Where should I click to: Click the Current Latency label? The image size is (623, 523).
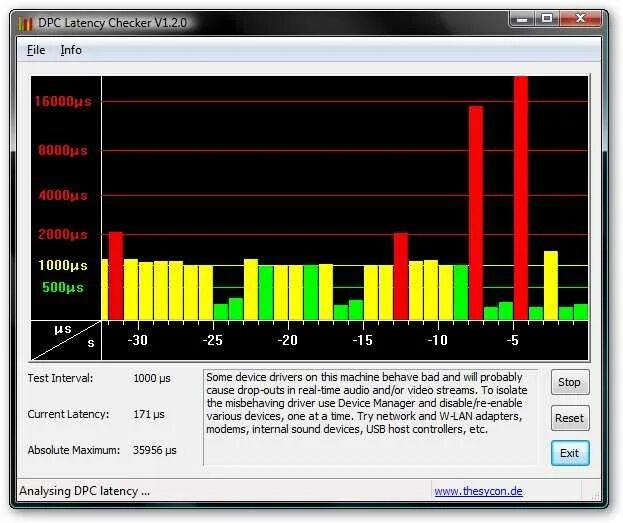click(68, 414)
